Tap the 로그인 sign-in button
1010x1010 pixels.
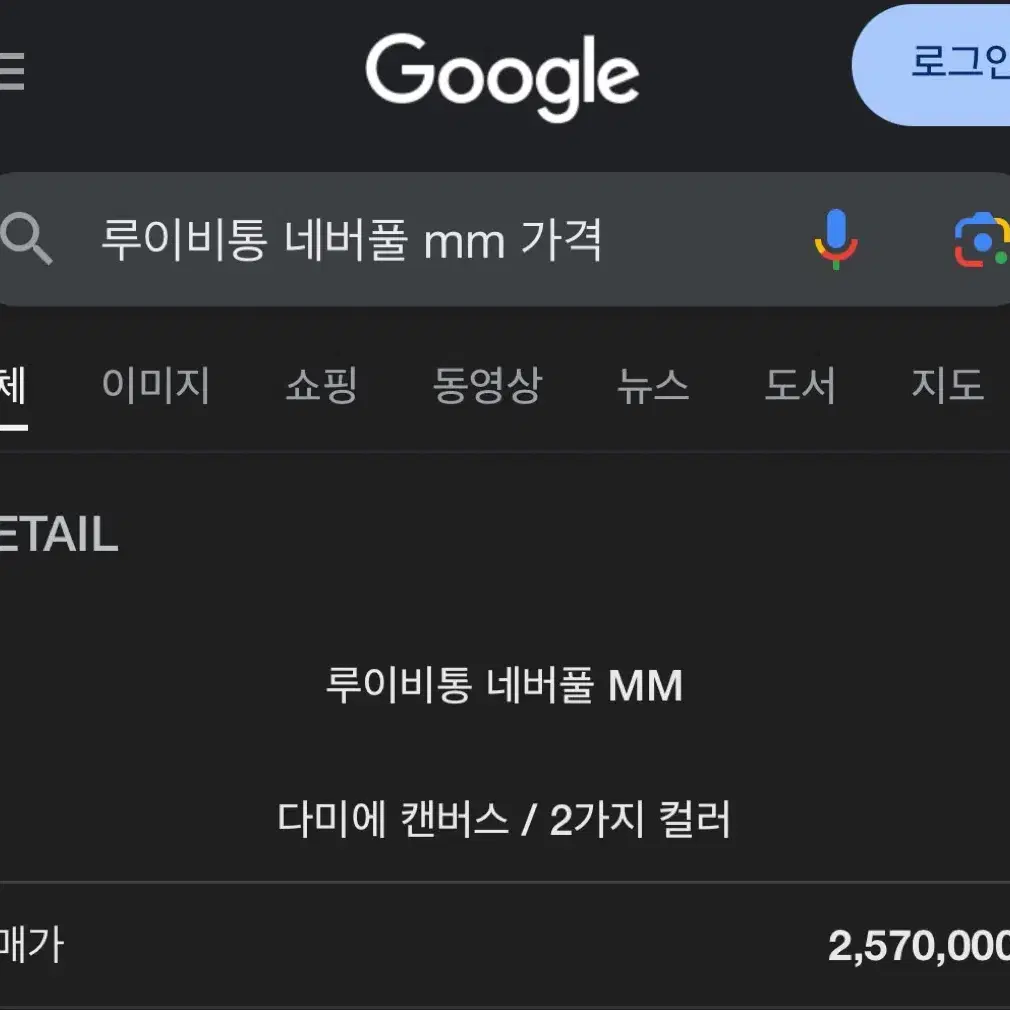tap(931, 64)
